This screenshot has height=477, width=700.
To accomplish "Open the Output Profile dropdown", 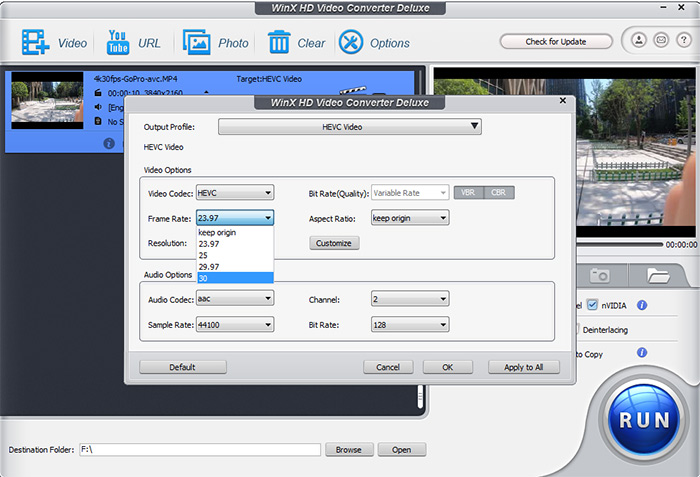I will (350, 127).
